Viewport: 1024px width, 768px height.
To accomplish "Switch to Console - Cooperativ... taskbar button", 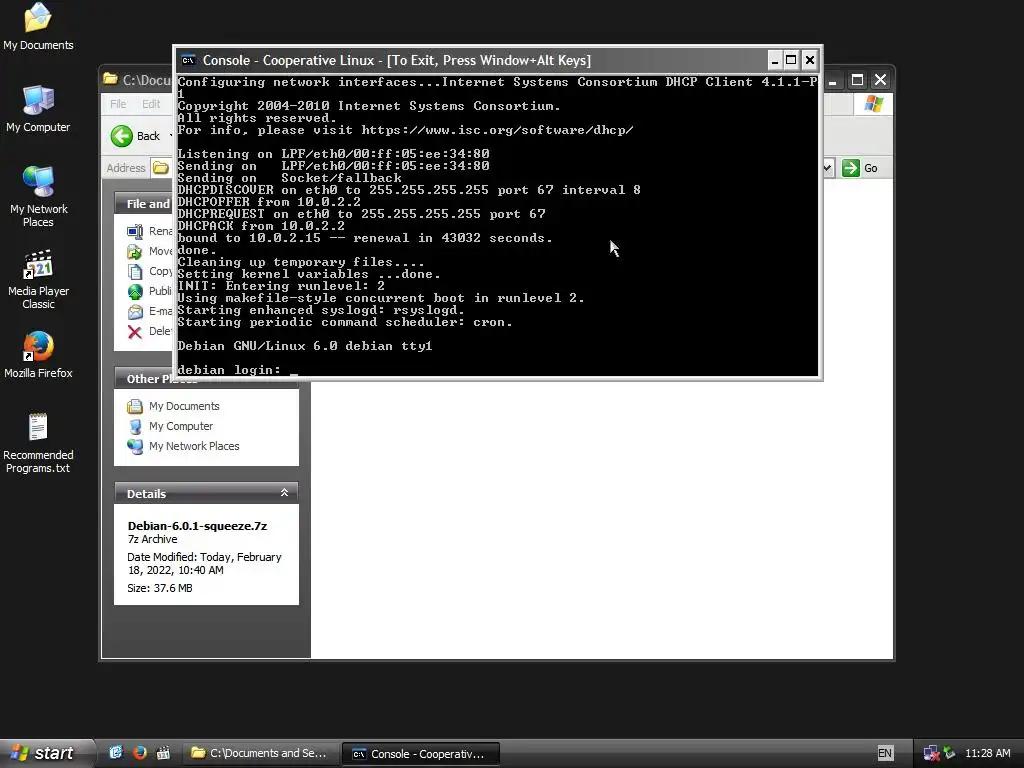I will pyautogui.click(x=421, y=754).
